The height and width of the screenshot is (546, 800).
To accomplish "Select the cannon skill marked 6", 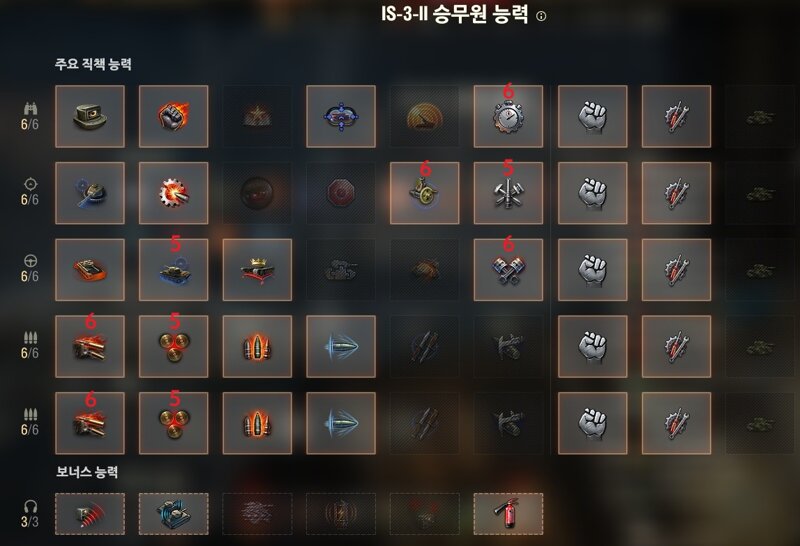I will point(424,193).
